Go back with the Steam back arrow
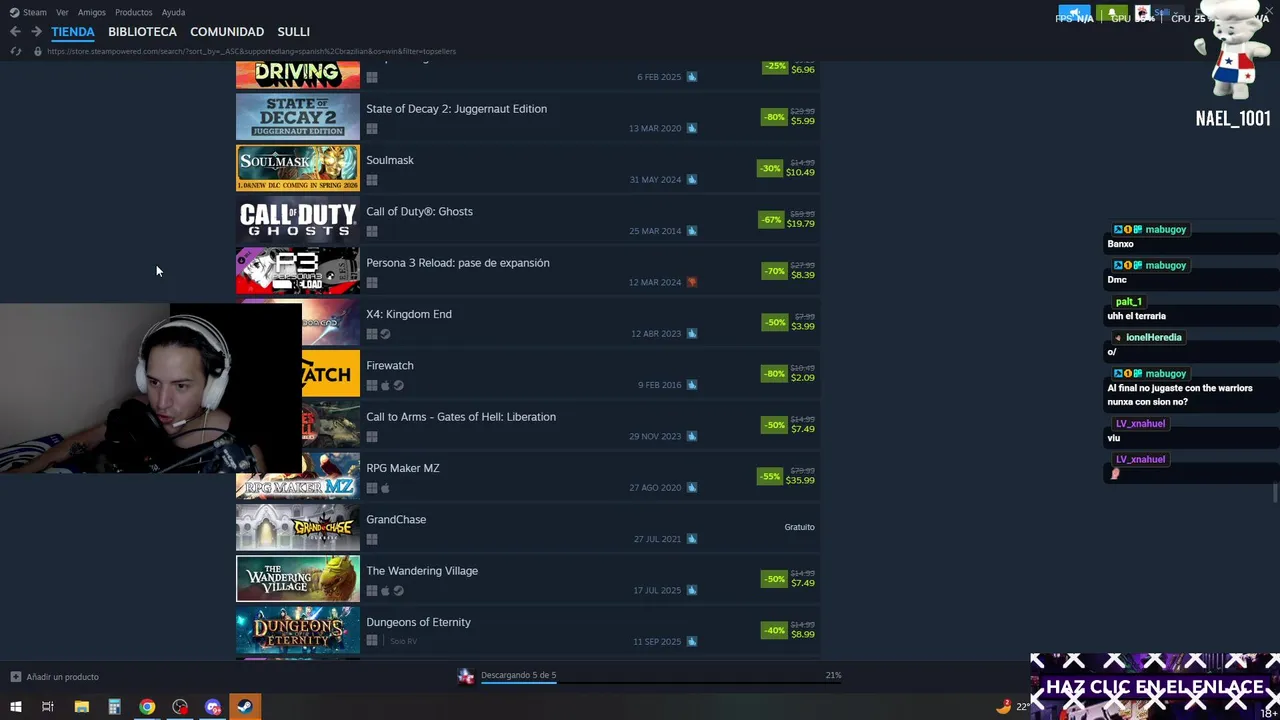Image resolution: width=1280 pixels, height=720 pixels. 15,32
